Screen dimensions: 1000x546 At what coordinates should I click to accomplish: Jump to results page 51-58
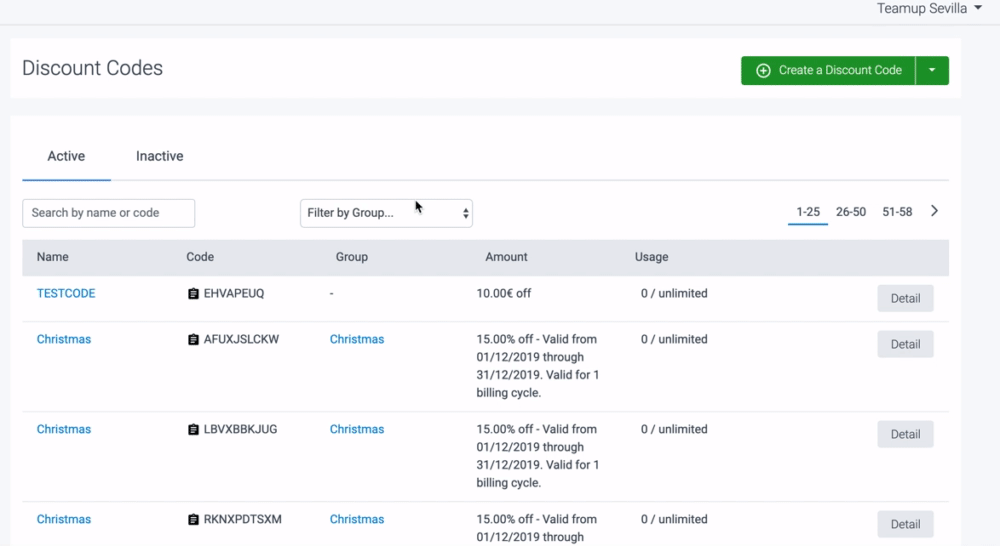(x=897, y=212)
